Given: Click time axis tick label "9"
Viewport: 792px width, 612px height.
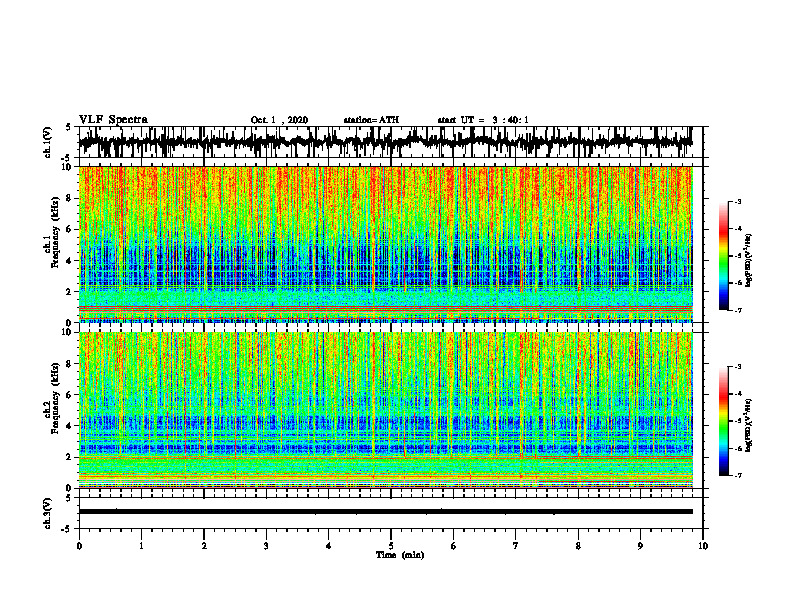Looking at the screenshot, I should click(x=640, y=546).
